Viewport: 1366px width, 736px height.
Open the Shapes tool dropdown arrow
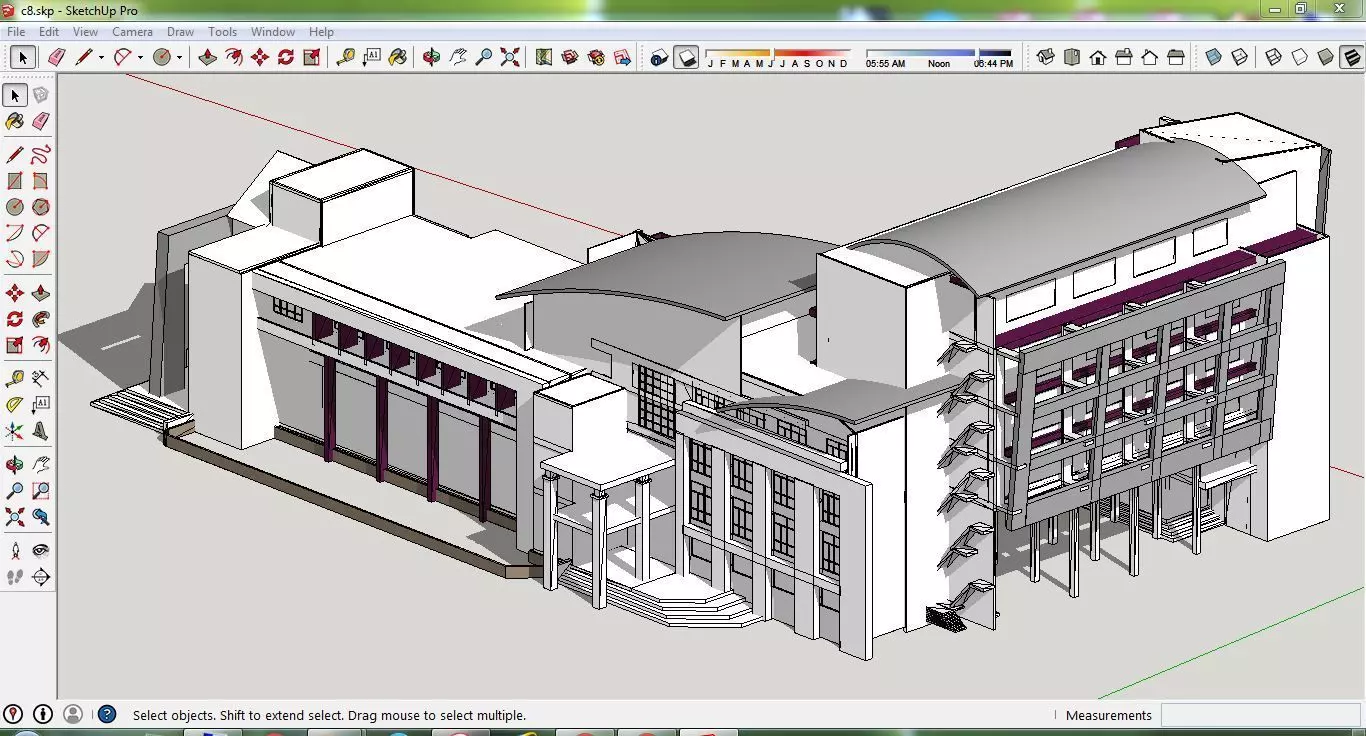click(179, 57)
